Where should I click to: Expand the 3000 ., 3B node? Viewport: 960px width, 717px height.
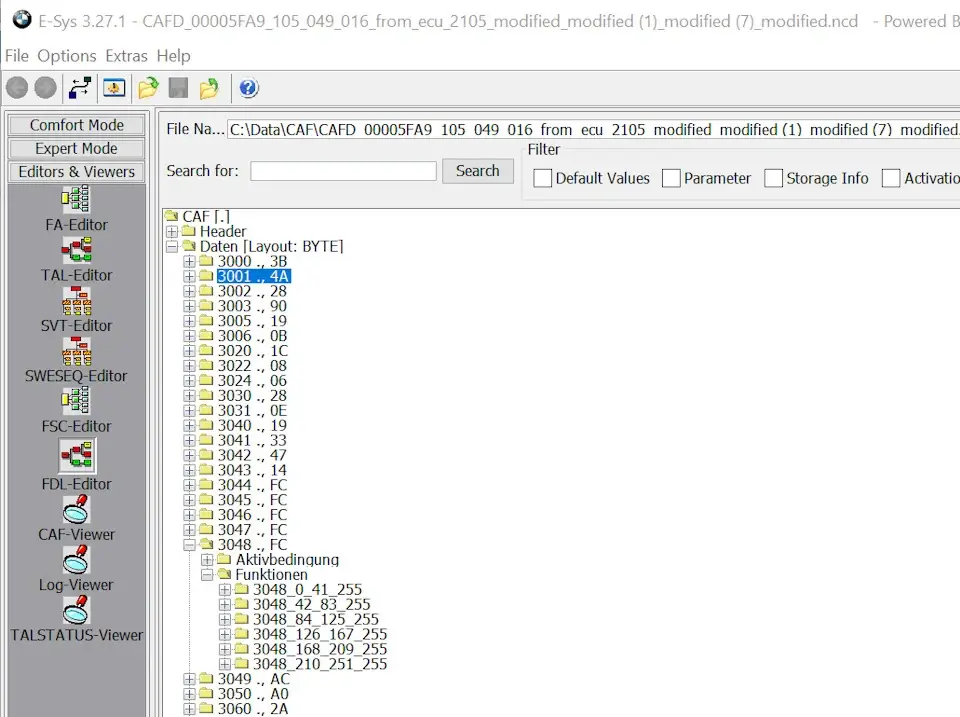190,261
